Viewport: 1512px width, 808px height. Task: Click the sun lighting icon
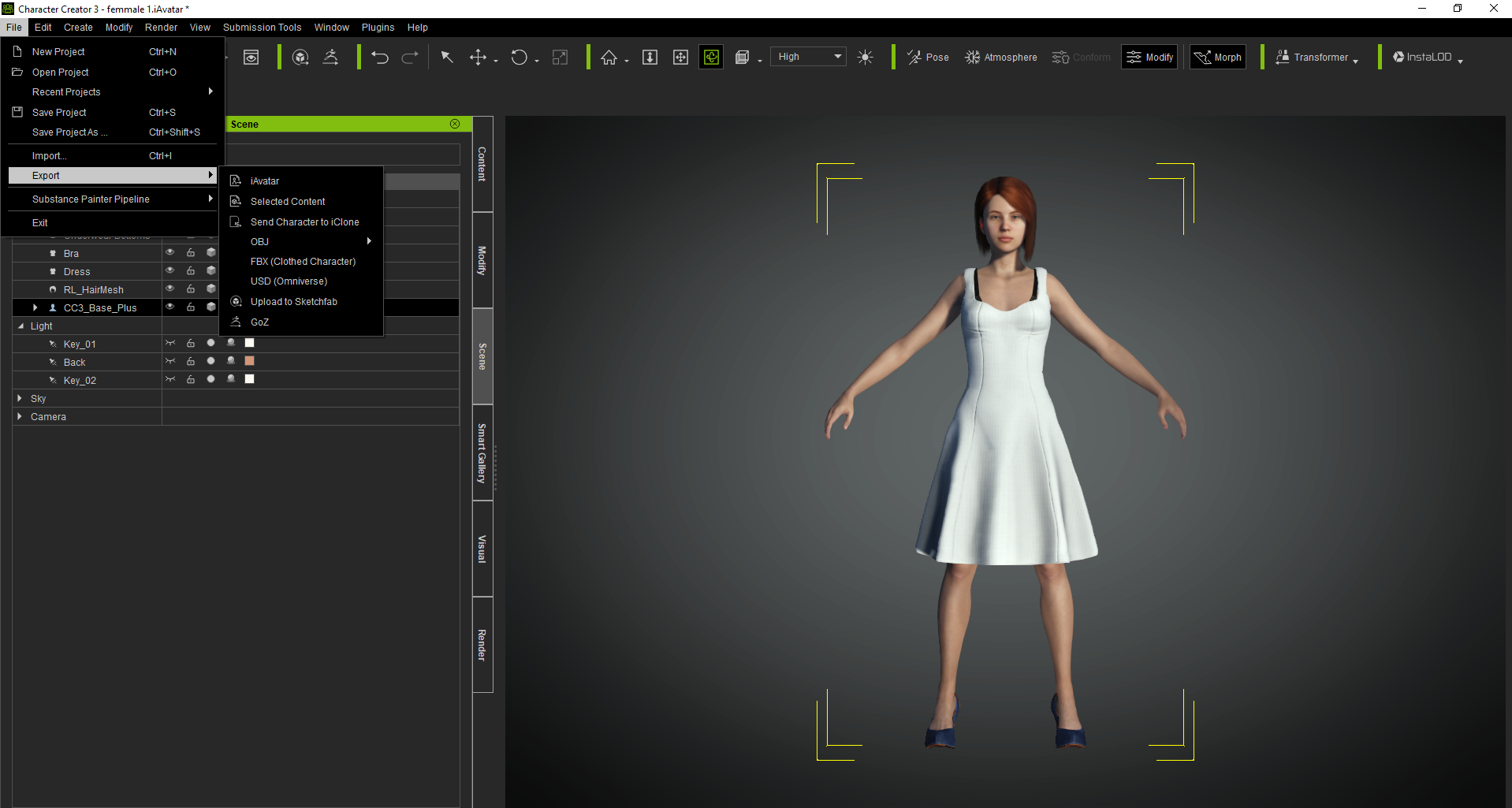tap(865, 58)
